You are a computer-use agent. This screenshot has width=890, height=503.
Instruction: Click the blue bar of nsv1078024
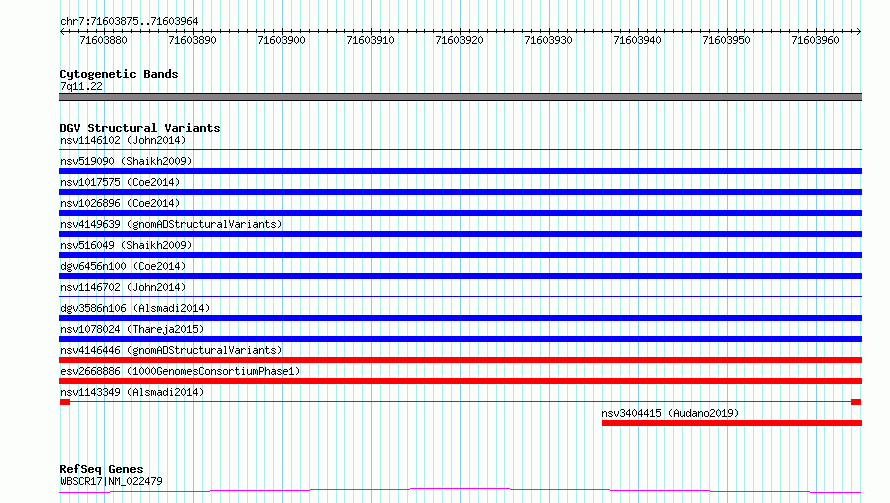tap(460, 339)
